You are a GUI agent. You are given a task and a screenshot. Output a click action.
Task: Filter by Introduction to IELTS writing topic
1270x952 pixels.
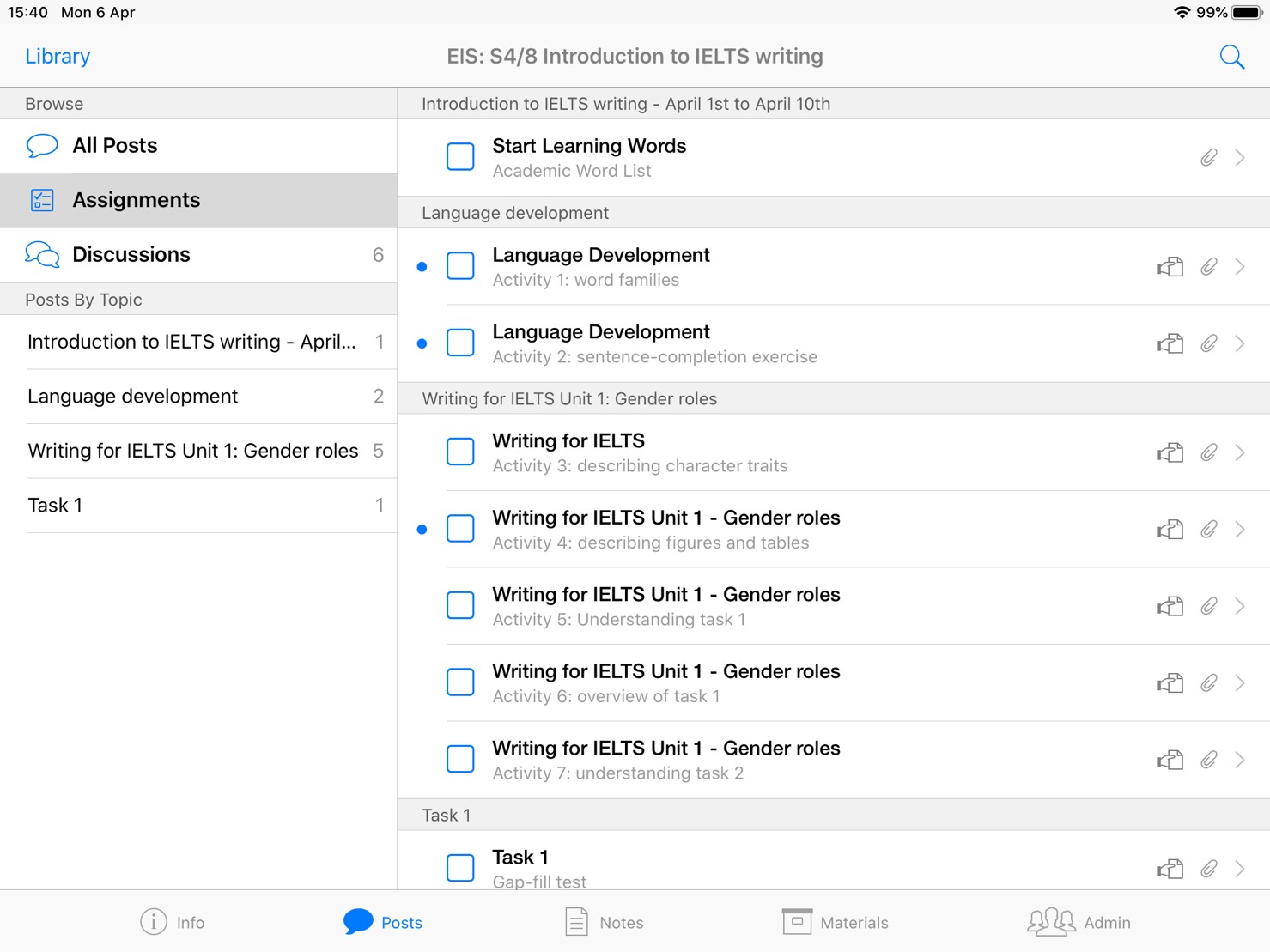point(198,342)
